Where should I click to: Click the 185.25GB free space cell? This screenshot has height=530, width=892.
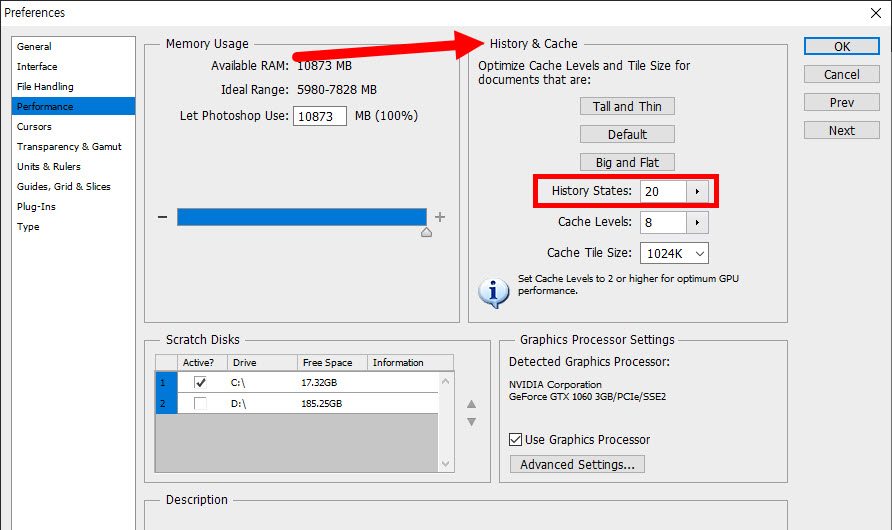[321, 404]
